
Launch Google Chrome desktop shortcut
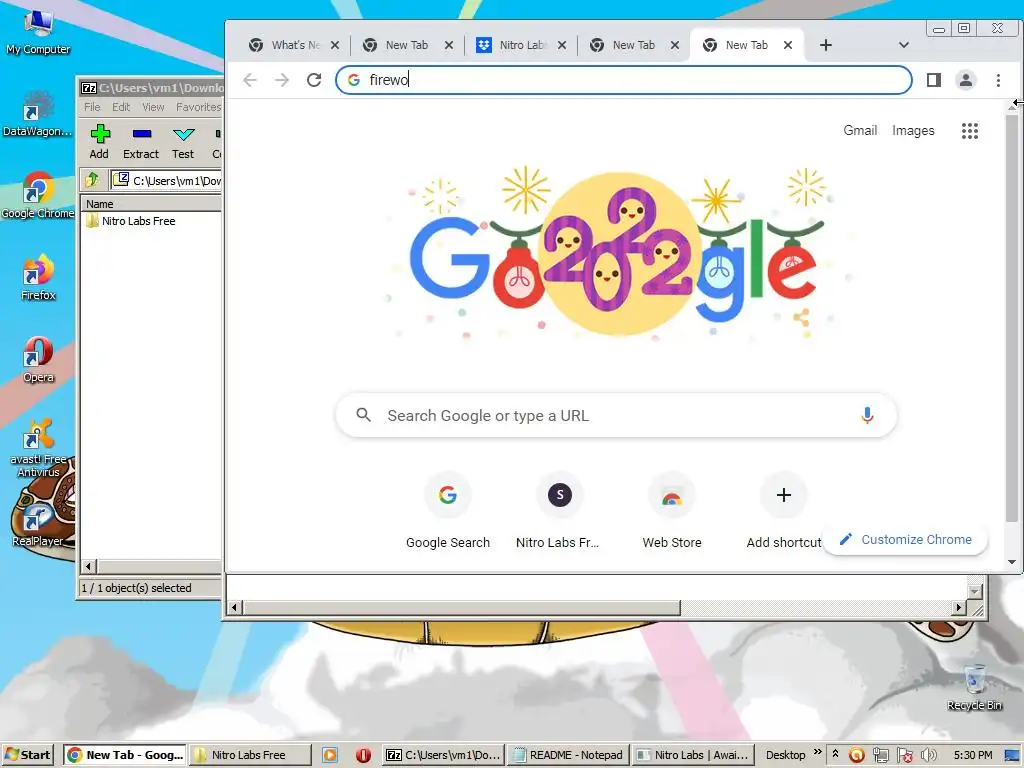click(37, 195)
